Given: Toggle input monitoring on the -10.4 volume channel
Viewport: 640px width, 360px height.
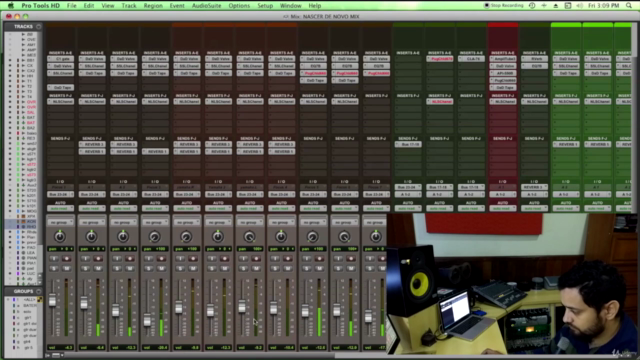Looking at the screenshot, I should tap(275, 258).
